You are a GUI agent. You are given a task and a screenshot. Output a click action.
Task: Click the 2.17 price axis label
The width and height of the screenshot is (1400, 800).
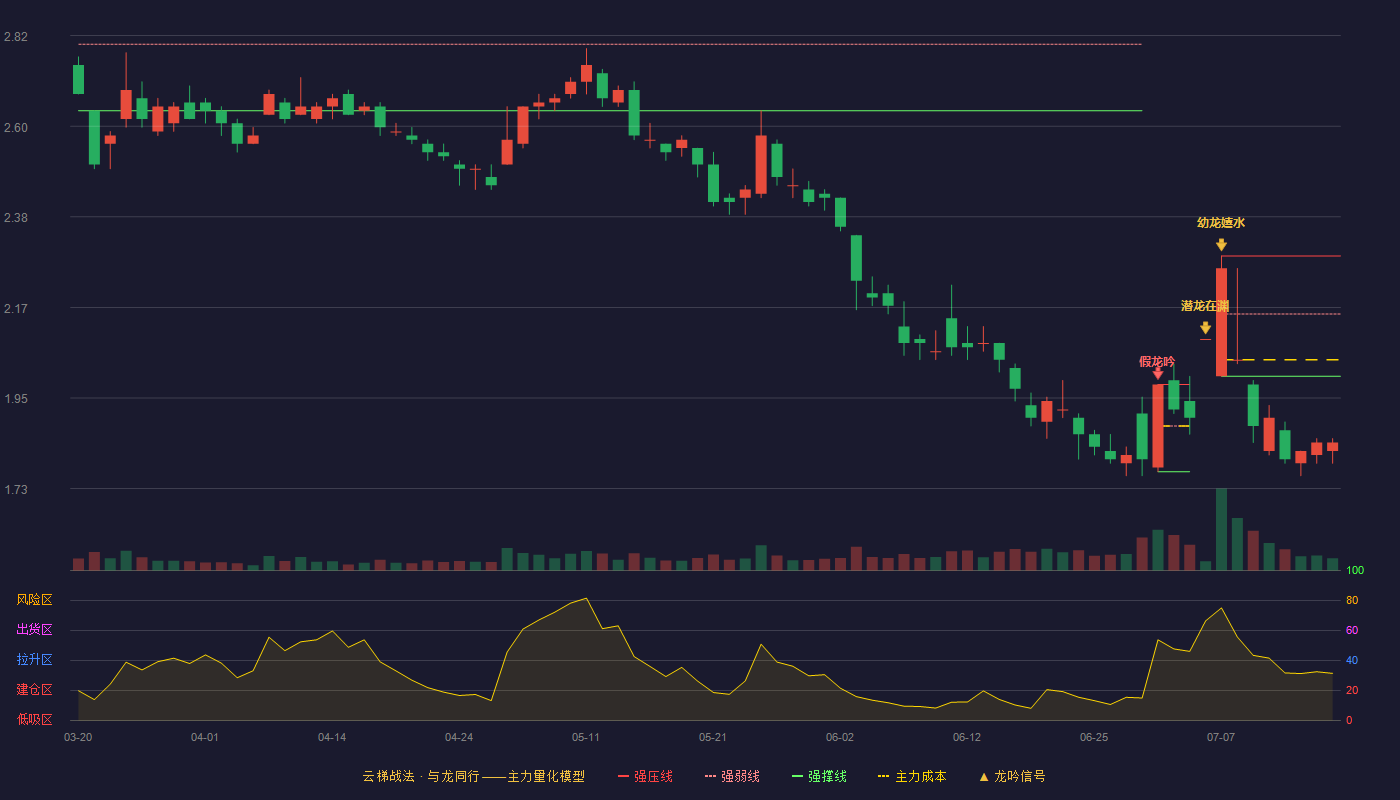(15, 309)
